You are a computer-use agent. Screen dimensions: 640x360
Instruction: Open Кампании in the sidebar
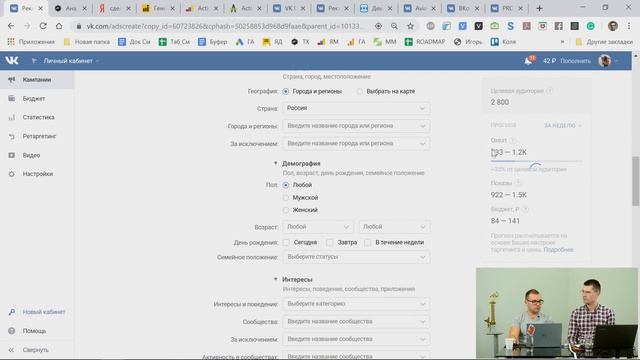point(37,80)
